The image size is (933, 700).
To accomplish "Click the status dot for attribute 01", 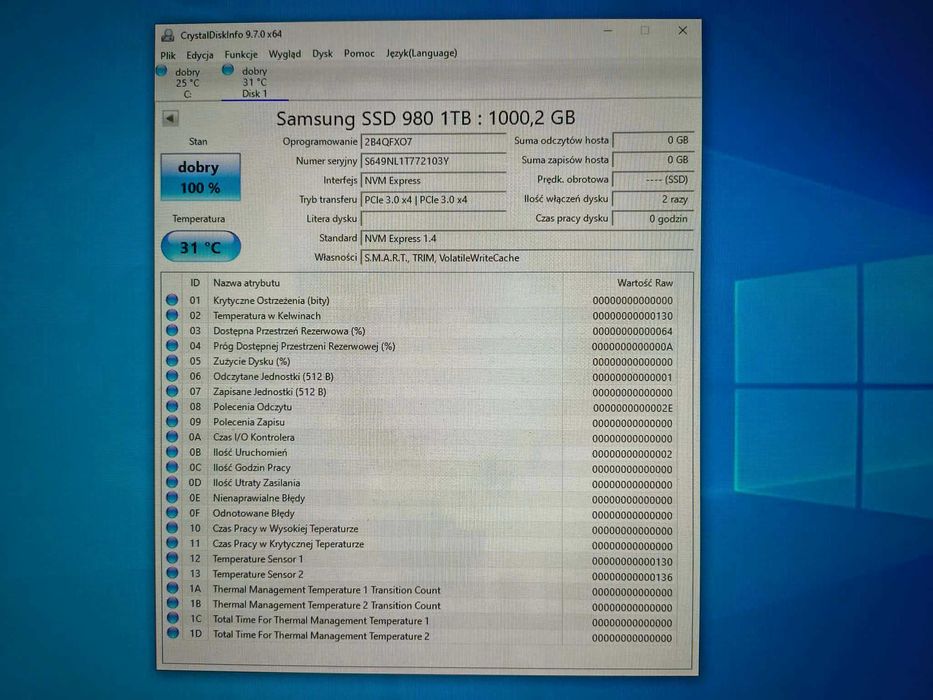I will 172,299.
